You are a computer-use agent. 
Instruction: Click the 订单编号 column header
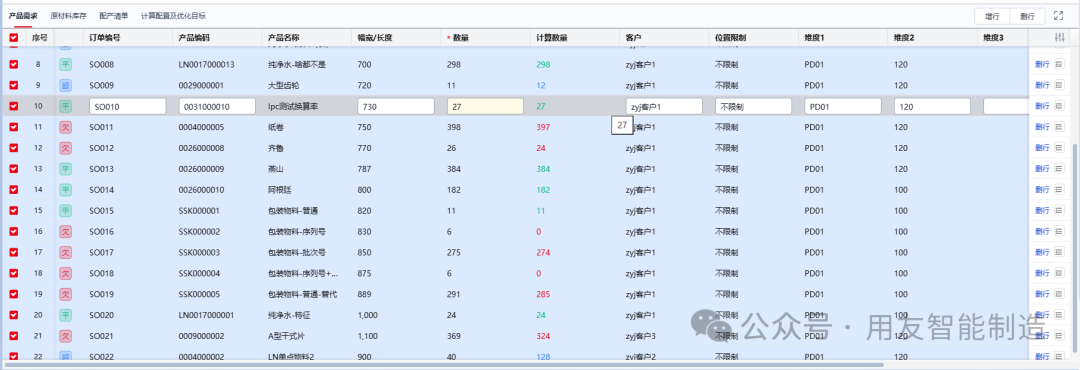pyautogui.click(x=105, y=38)
